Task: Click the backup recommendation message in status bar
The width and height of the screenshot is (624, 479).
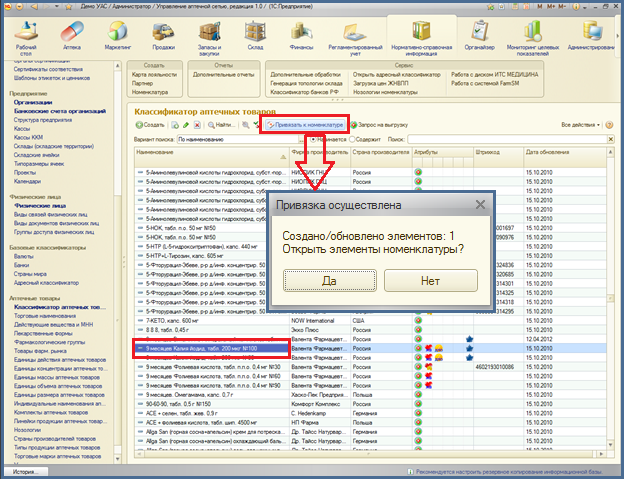Action: pos(505,472)
